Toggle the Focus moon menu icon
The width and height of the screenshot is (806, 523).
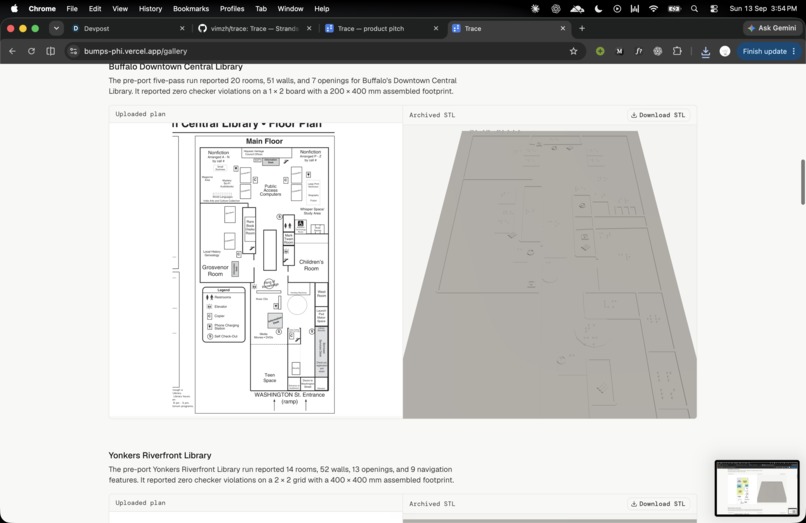(598, 8)
